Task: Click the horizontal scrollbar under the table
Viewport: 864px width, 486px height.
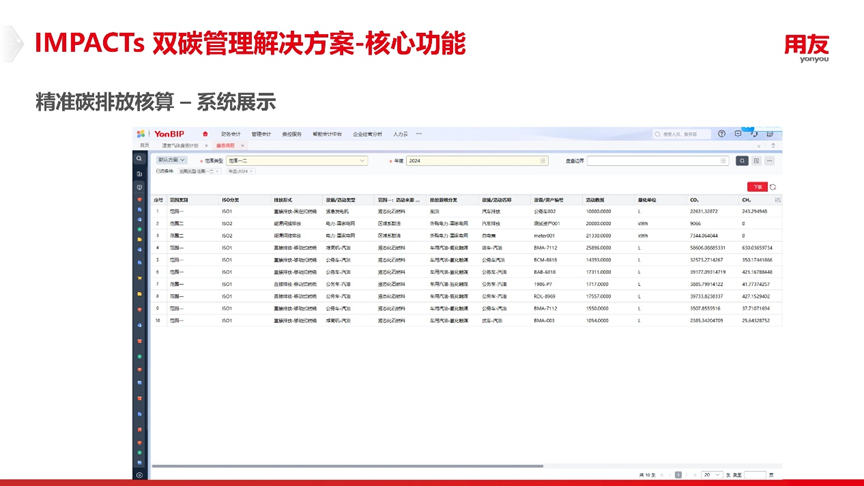Action: 348,466
